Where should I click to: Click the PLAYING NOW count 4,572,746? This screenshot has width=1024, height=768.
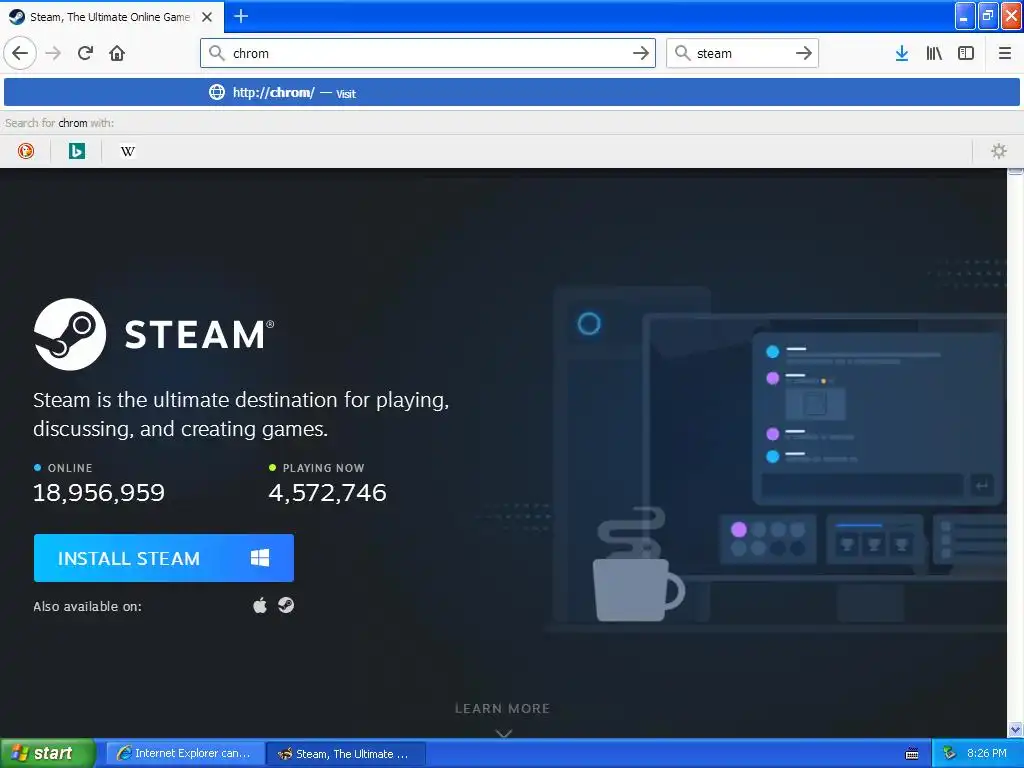tap(327, 492)
